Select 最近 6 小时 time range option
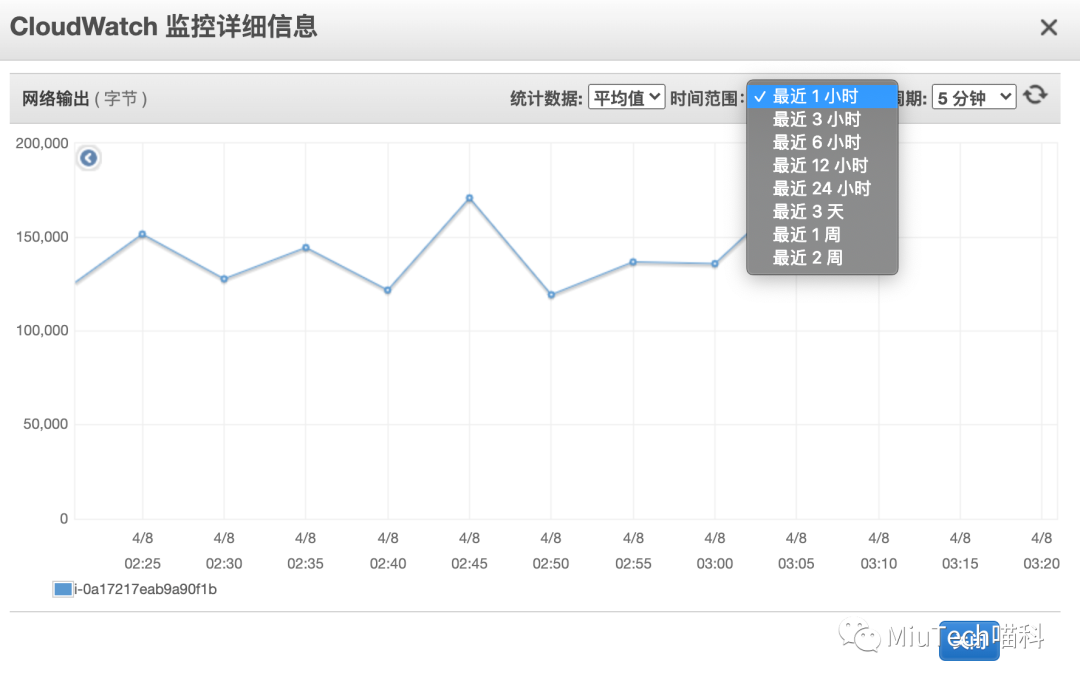This screenshot has height=684, width=1080. (x=822, y=143)
